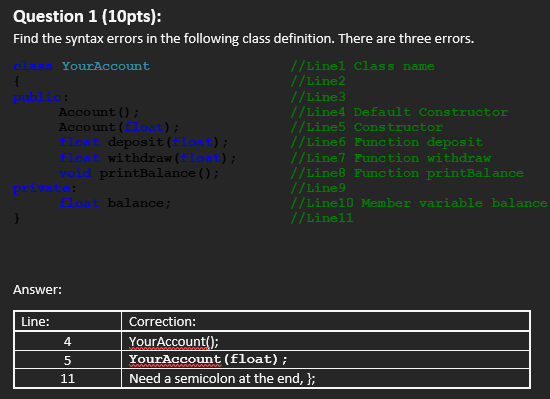Click the table cell containing line number 4
Viewport: 550px width, 399px height.
pyautogui.click(x=68, y=341)
